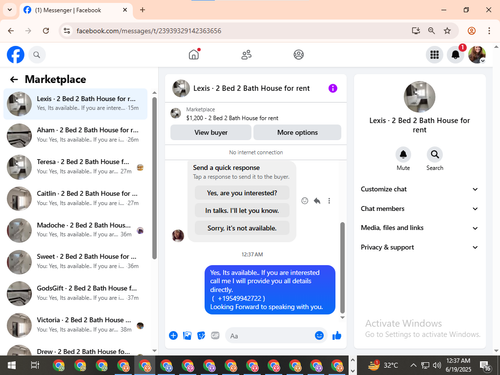
Task: Expand the Chat members section
Action: 419,209
